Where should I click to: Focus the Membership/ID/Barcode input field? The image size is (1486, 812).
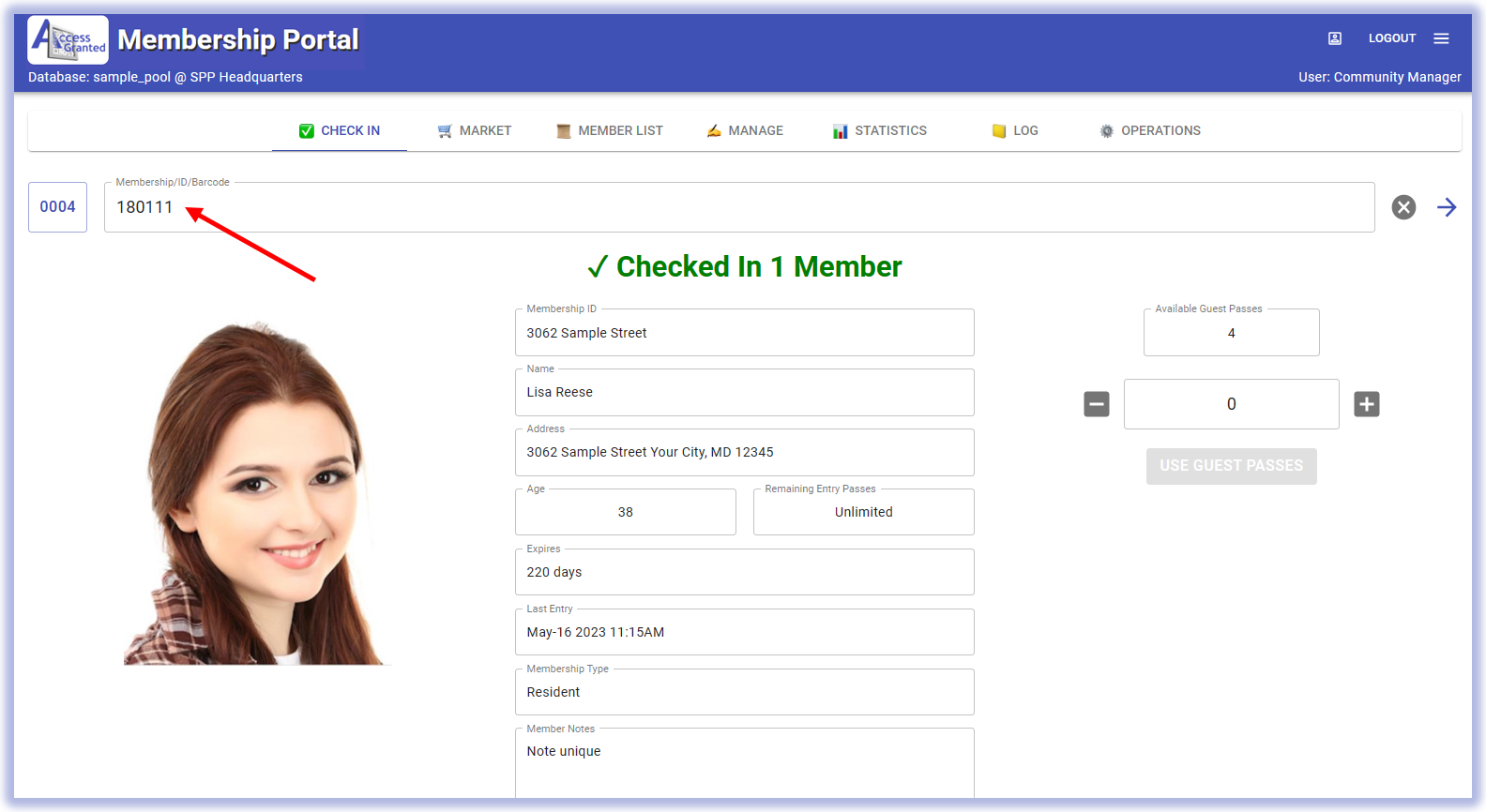[739, 207]
